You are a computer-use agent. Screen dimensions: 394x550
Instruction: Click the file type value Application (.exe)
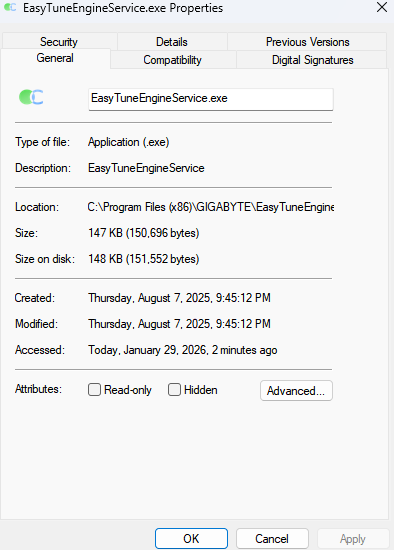coord(129,142)
